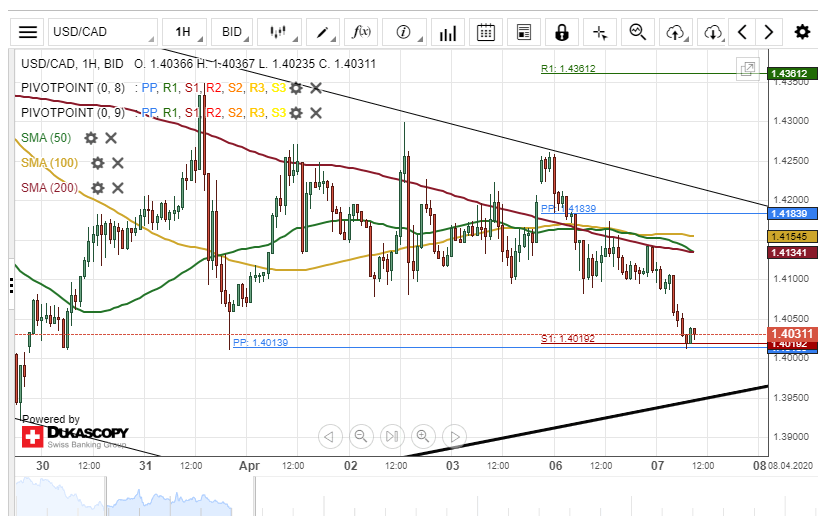Zoom out using the chart's minus magnifier
Image resolution: width=824 pixels, height=527 pixels.
pyautogui.click(x=361, y=436)
